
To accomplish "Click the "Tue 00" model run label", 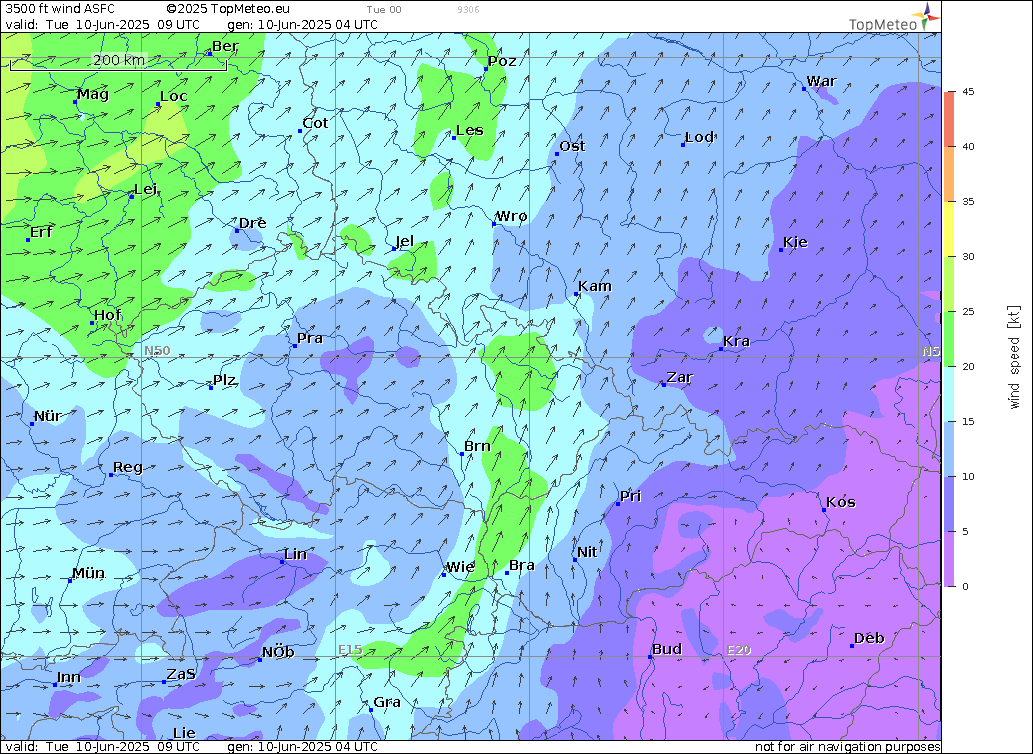I will [x=384, y=10].
